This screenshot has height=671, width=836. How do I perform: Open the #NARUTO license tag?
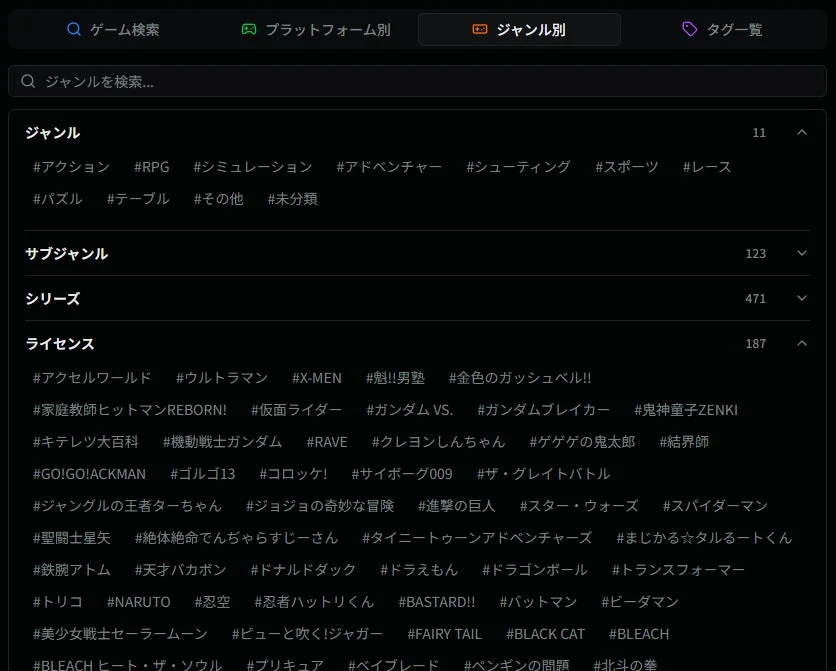tap(139, 601)
